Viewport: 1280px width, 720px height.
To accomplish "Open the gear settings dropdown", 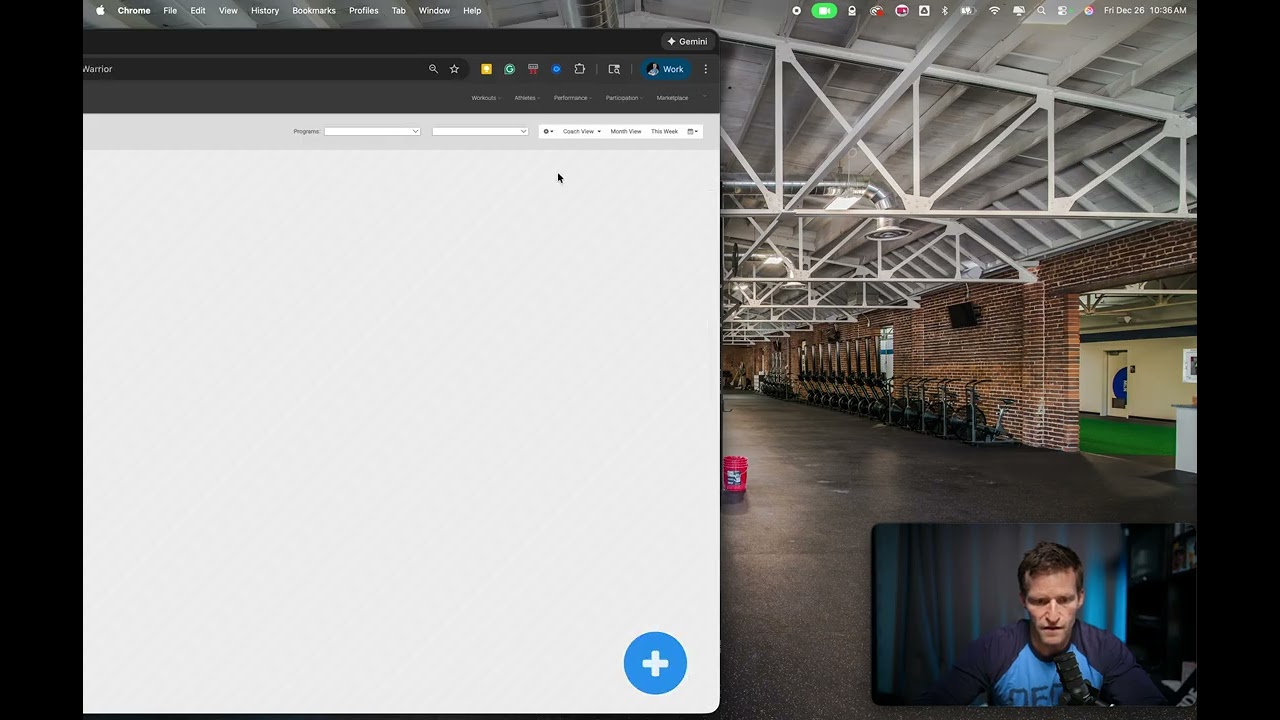I will pyautogui.click(x=548, y=131).
